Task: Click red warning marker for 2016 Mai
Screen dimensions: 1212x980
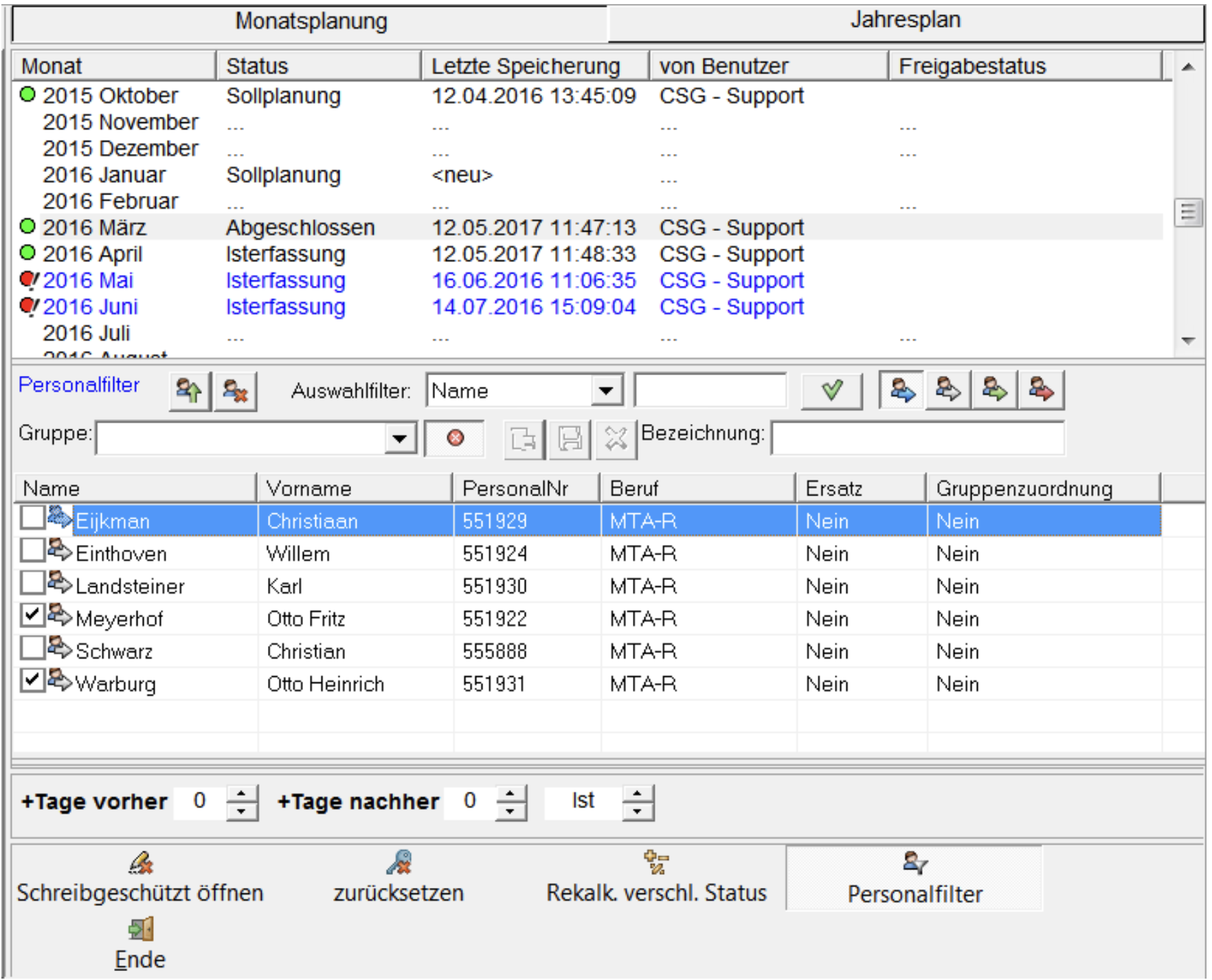Action: tap(29, 280)
